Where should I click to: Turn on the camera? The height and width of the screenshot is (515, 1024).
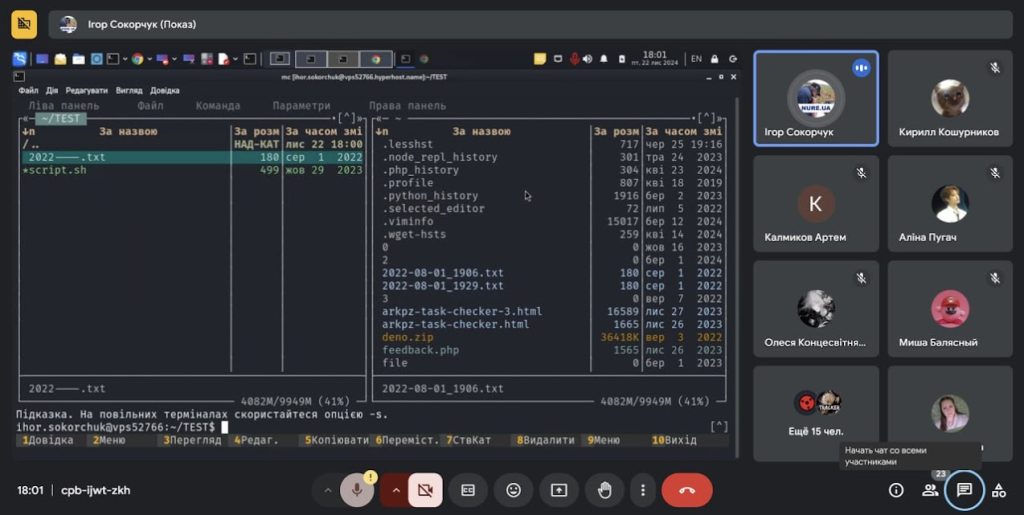point(425,490)
